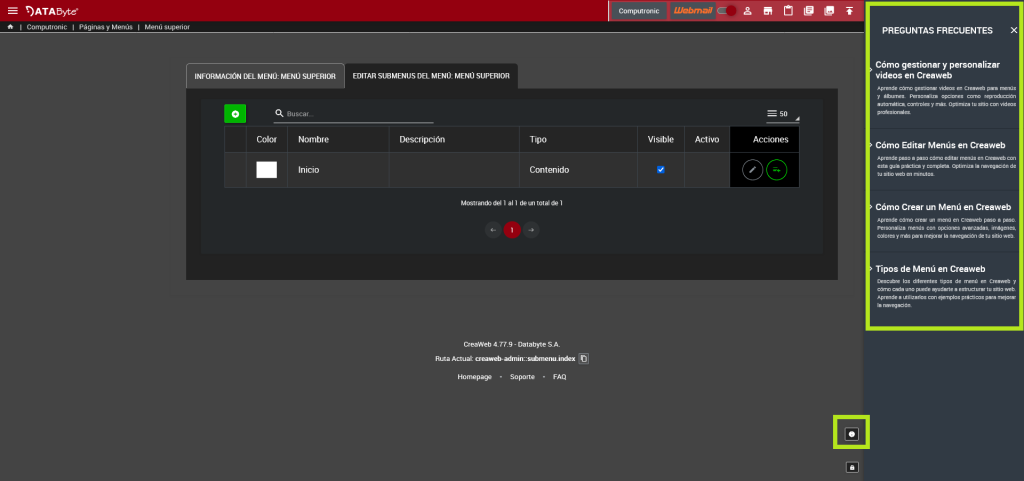Select Editar Submenus del Menú tab
This screenshot has height=481, width=1024.
pyautogui.click(x=431, y=76)
